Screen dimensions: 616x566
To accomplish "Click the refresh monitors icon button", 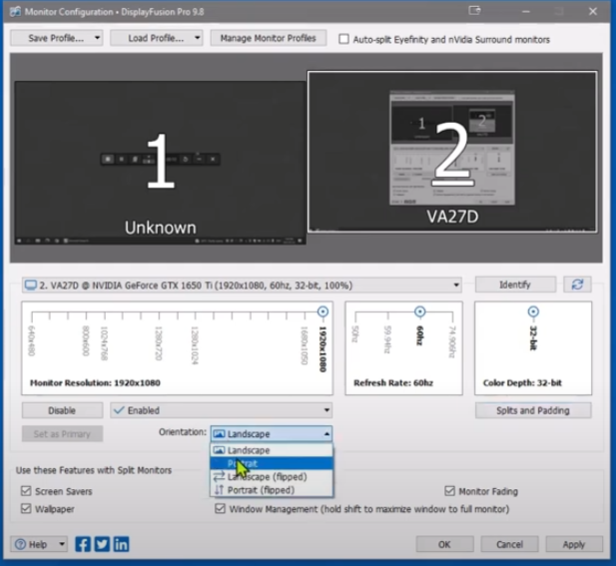I will (577, 284).
